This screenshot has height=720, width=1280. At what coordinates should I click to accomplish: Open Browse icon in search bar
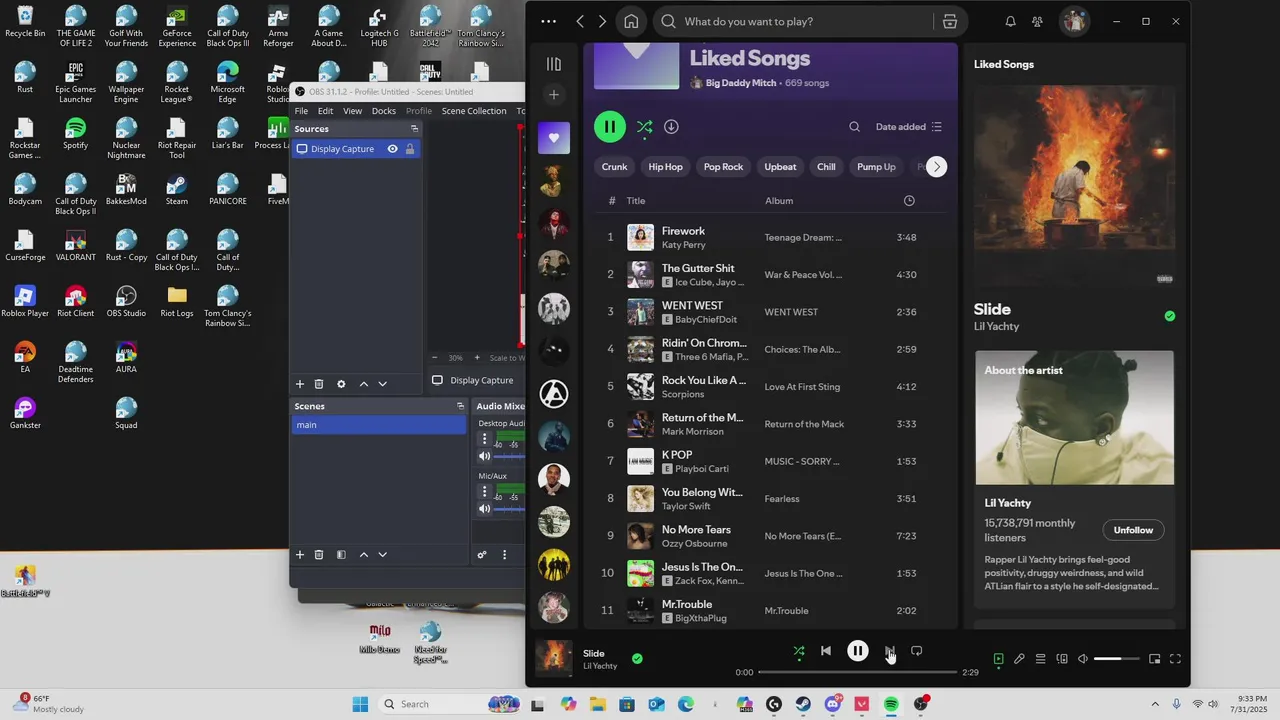949,21
